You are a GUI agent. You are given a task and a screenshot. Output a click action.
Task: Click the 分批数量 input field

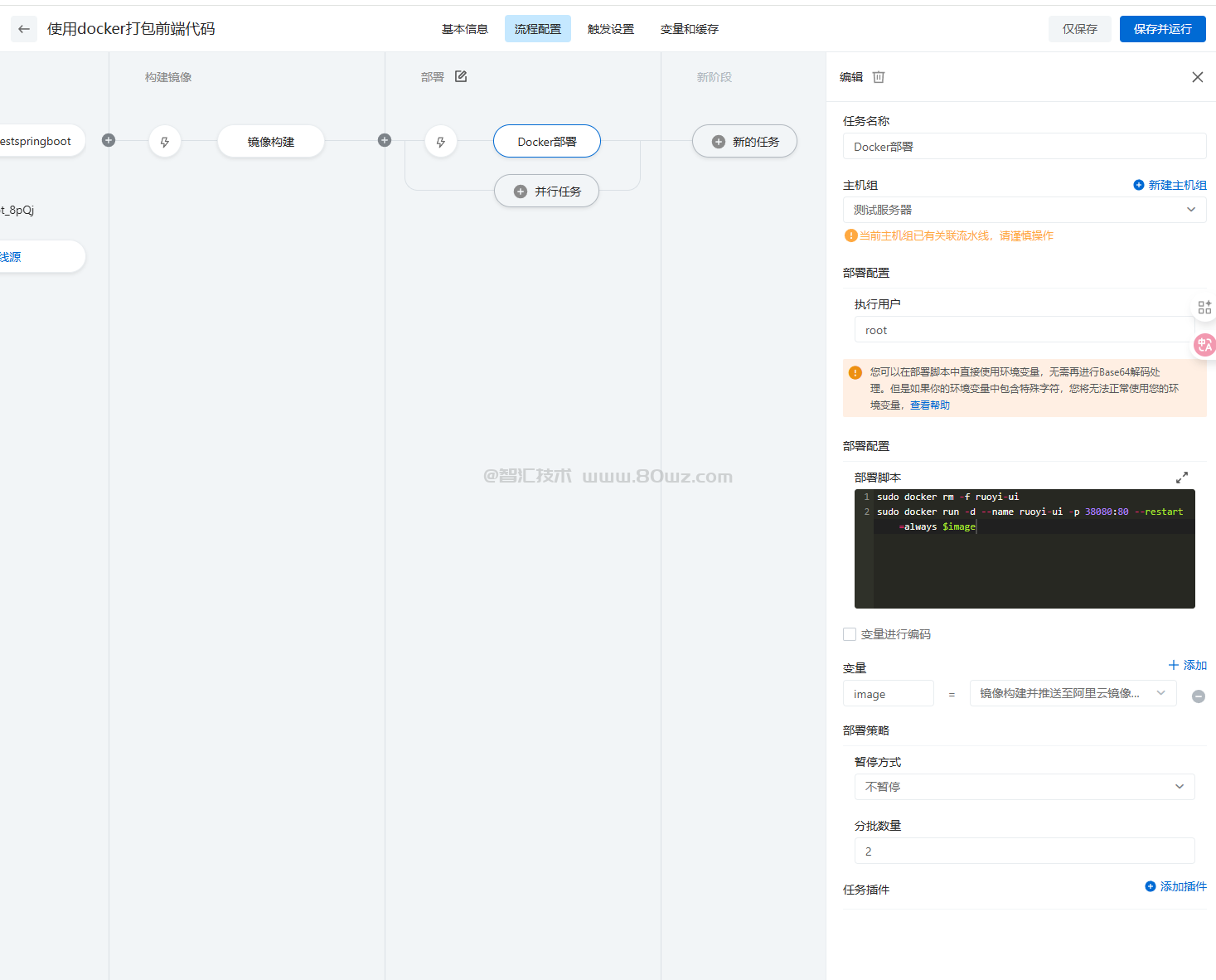1024,851
